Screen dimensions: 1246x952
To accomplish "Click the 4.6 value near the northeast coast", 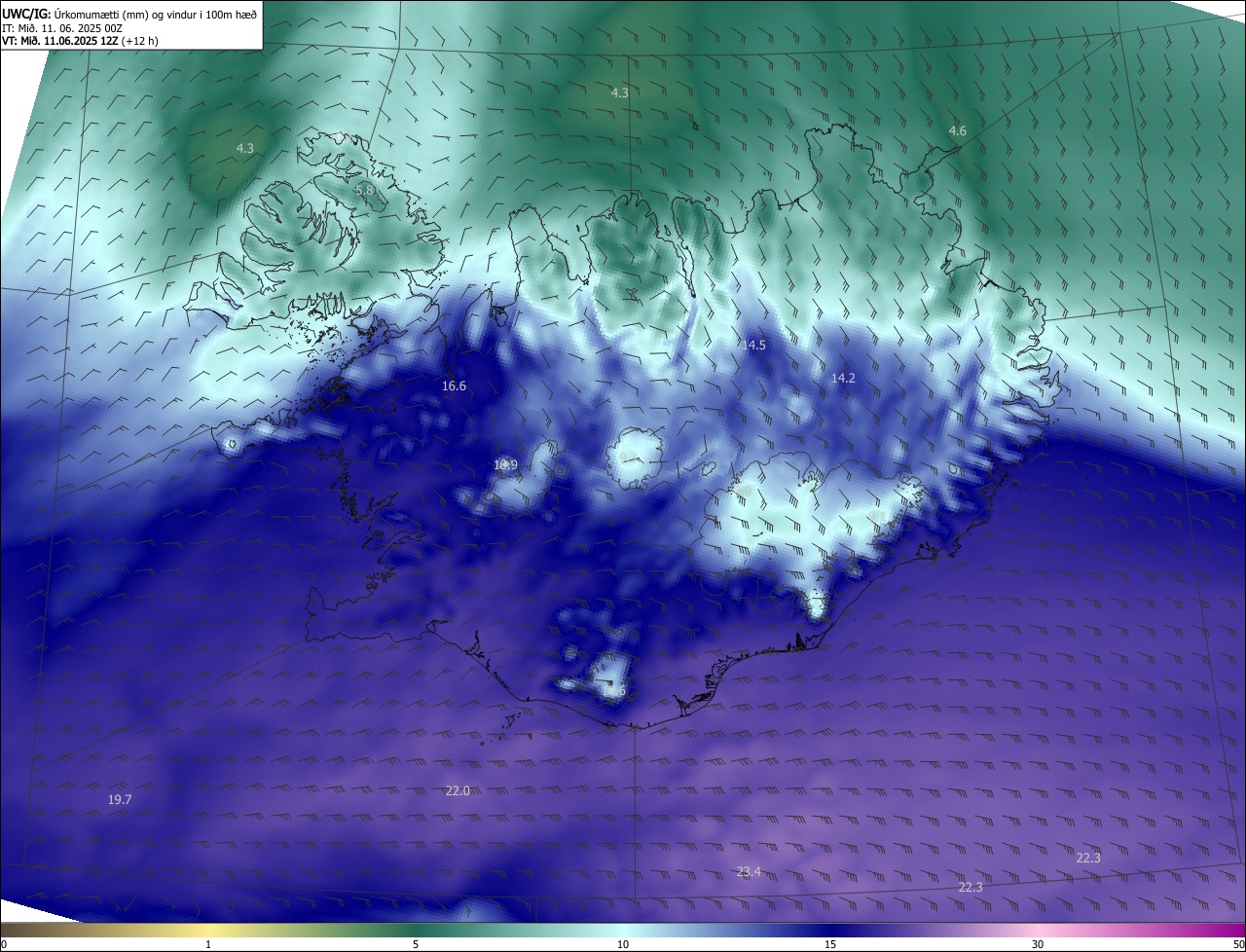I will tap(958, 130).
